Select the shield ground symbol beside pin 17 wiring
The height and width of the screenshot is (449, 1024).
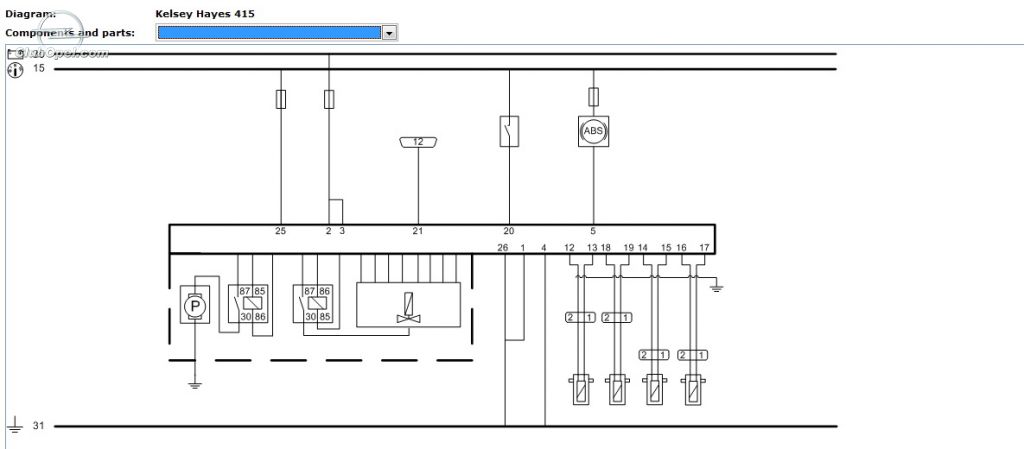[716, 288]
